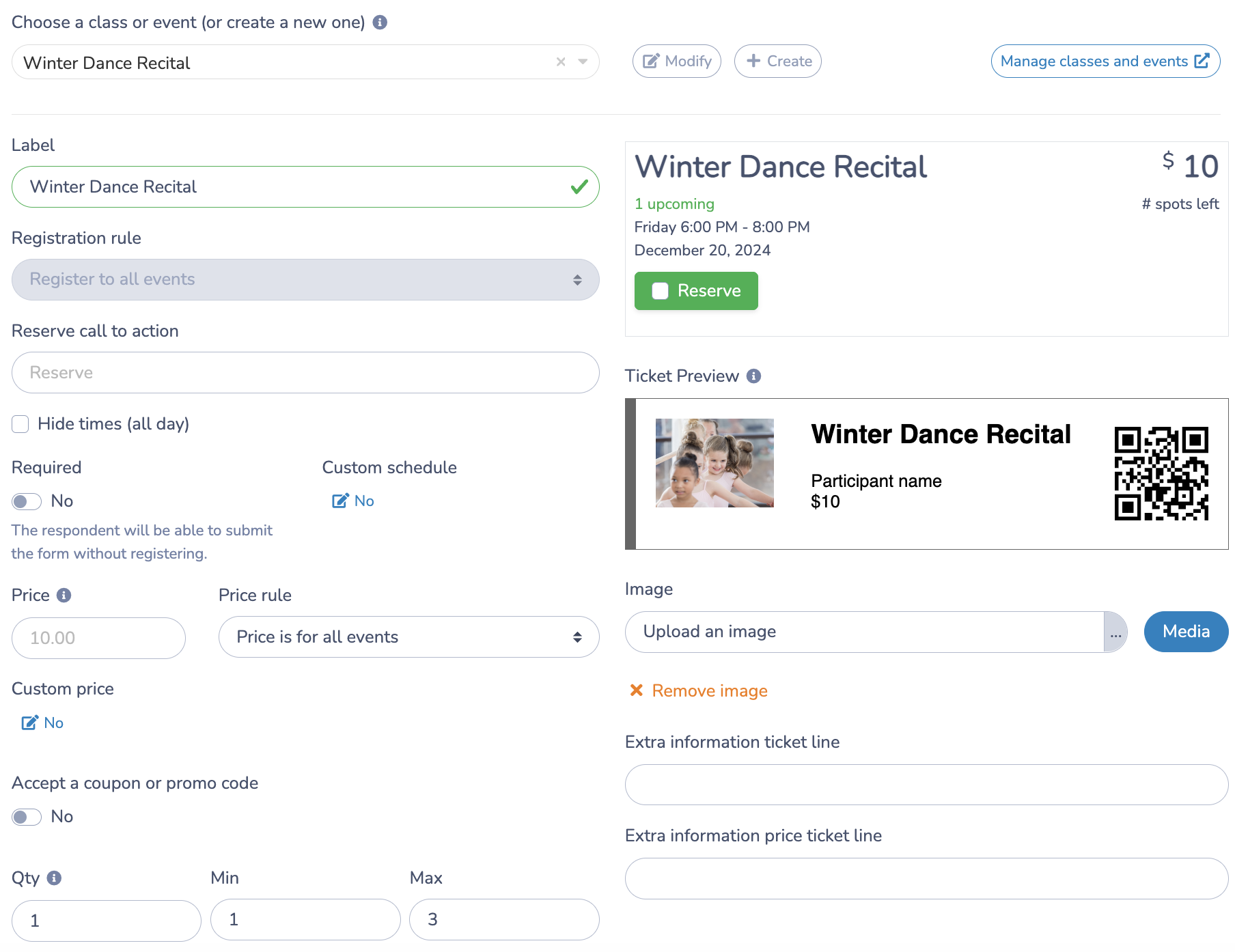Open the Media library button
The width and height of the screenshot is (1235, 952).
click(1186, 632)
